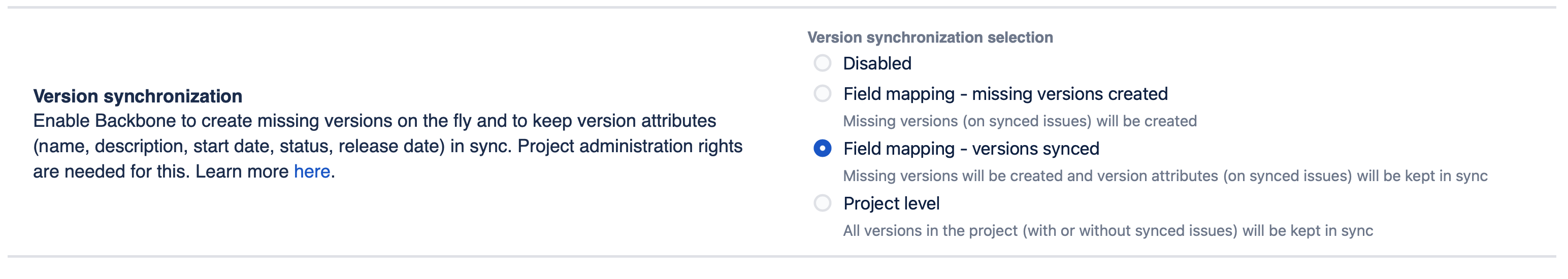Open the "here" Learn more link

coord(312,171)
